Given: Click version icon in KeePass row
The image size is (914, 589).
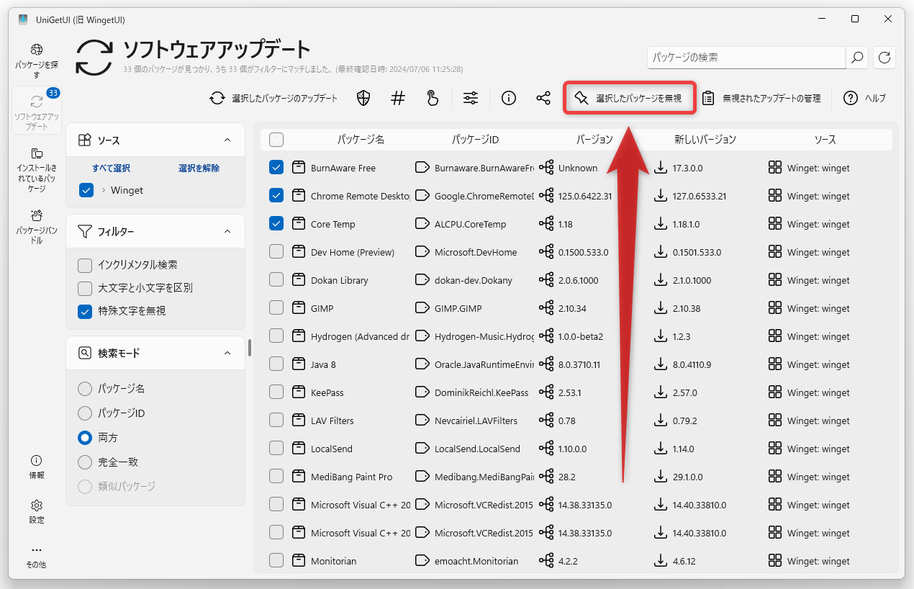Looking at the screenshot, I should (x=546, y=392).
